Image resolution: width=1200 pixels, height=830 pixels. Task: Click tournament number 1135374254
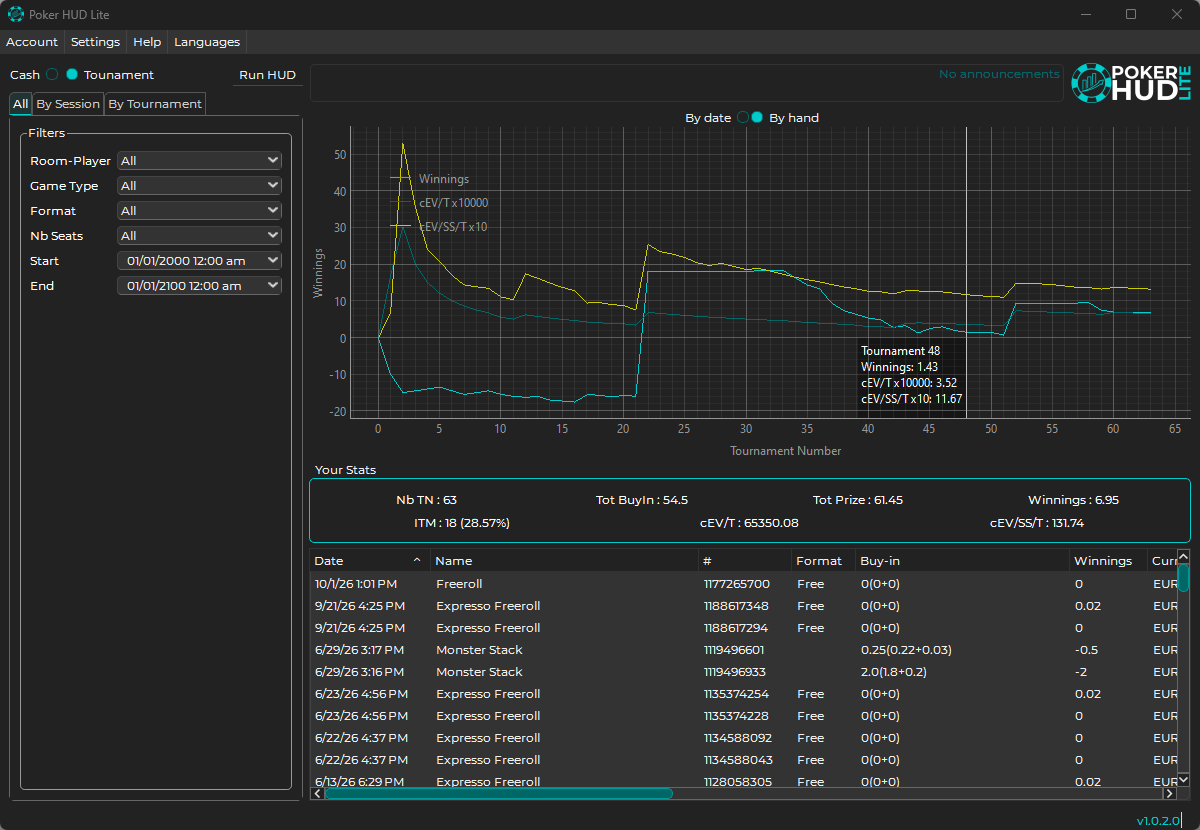[735, 694]
